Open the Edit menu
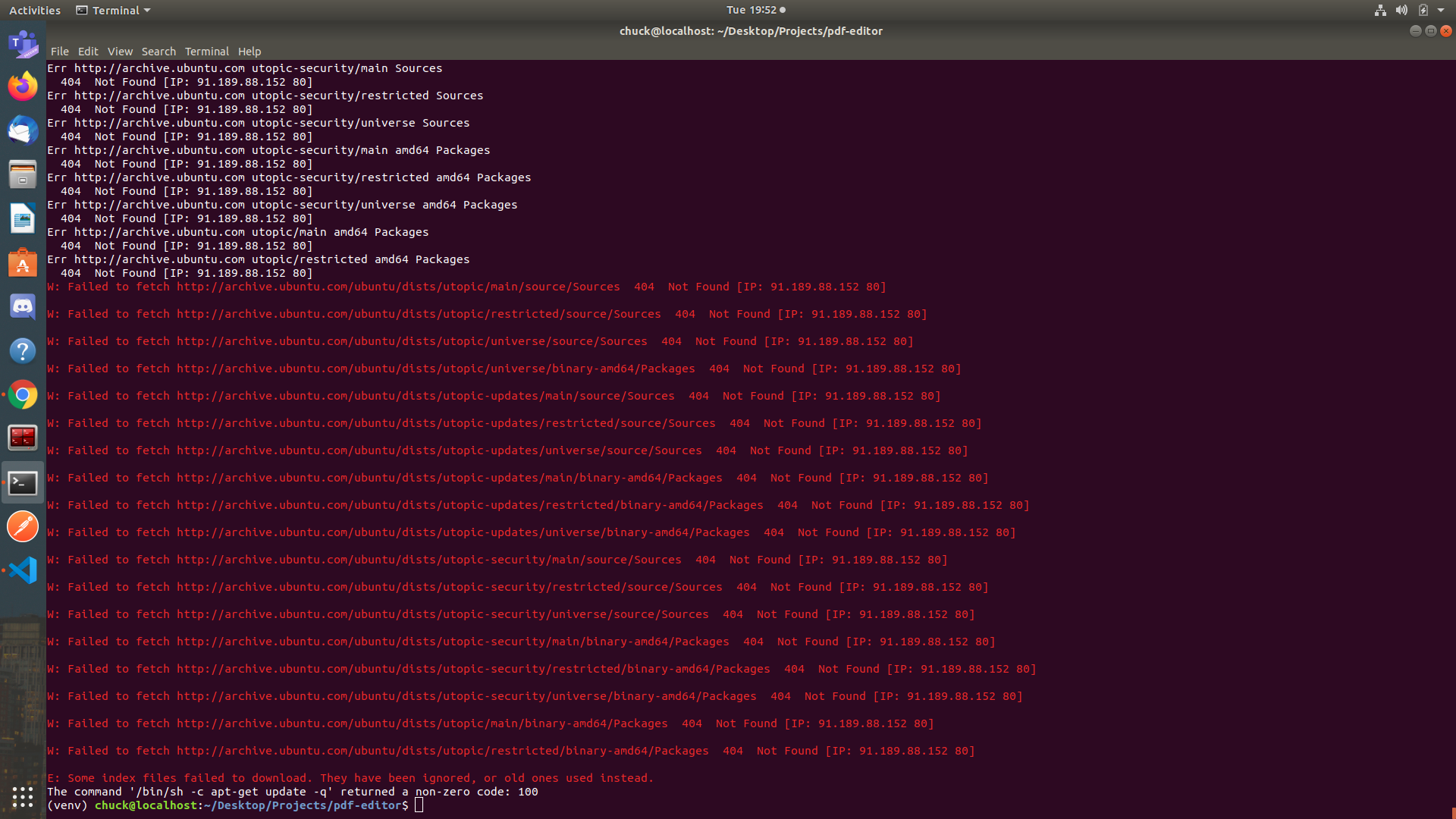1456x819 pixels. coord(88,52)
